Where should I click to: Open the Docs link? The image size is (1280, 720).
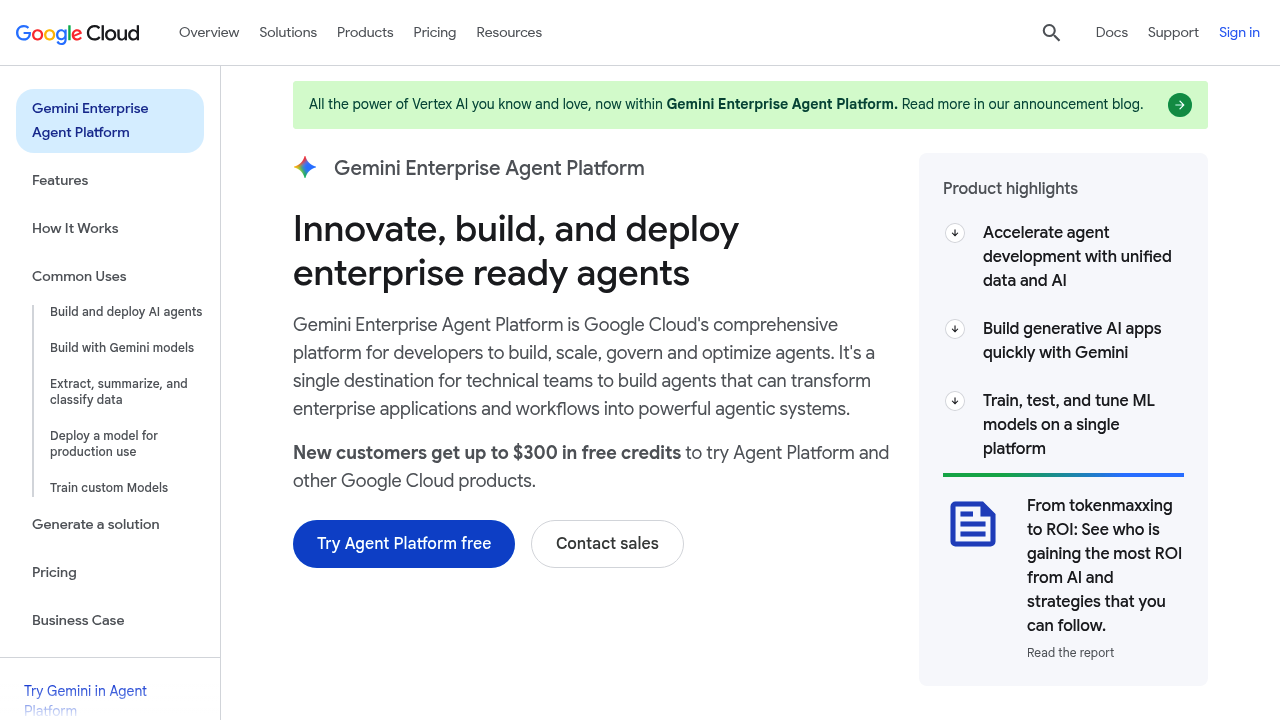coord(1112,33)
